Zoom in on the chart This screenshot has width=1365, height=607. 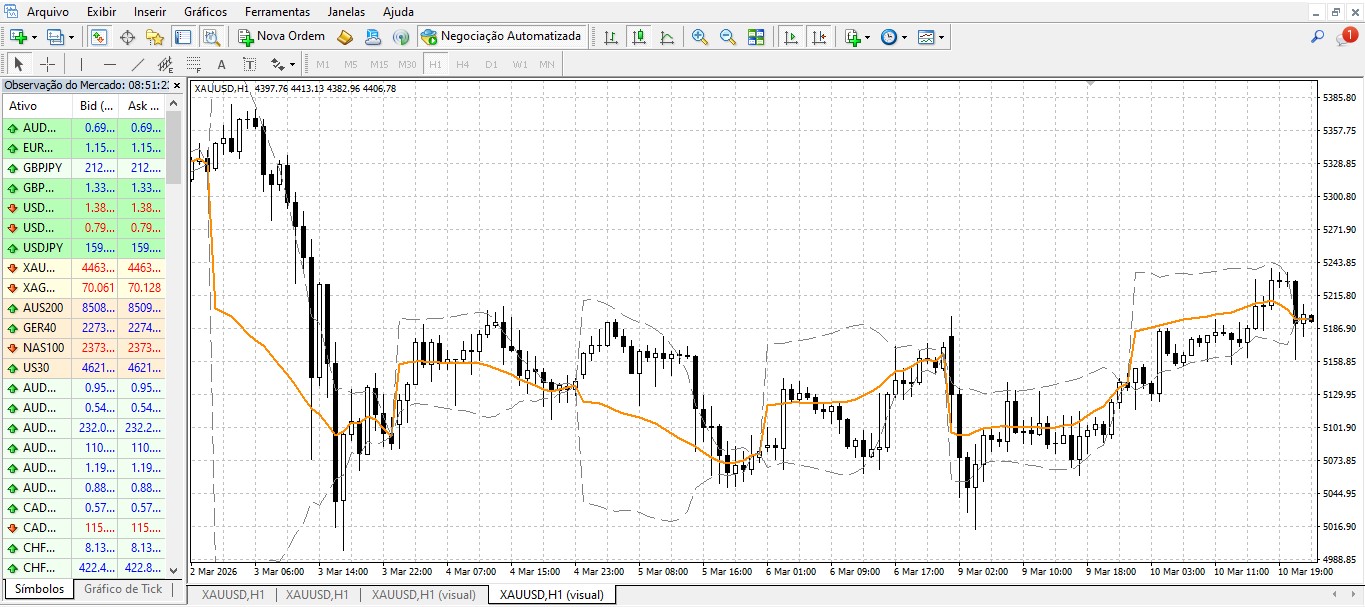click(x=700, y=37)
